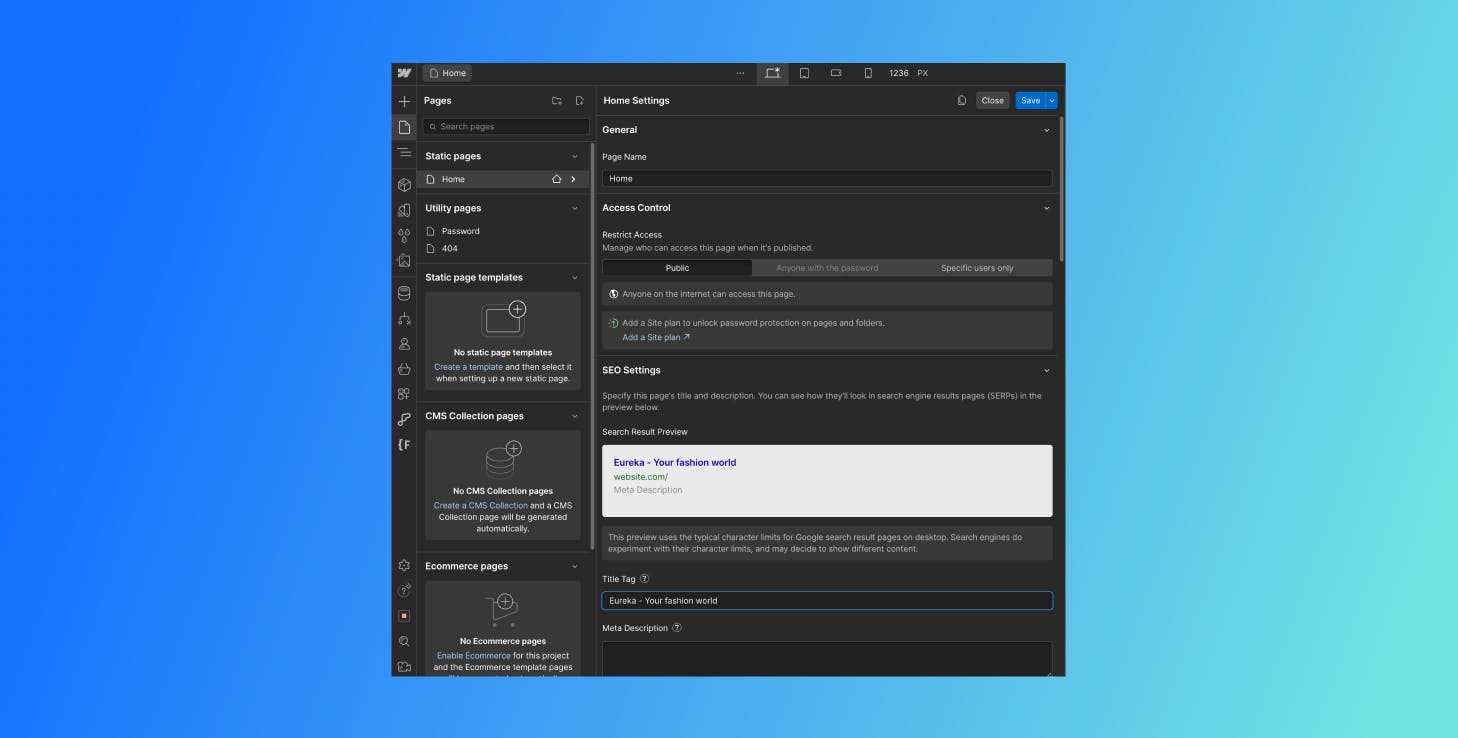
Task: Click the 1236 canvas width value
Action: point(899,73)
